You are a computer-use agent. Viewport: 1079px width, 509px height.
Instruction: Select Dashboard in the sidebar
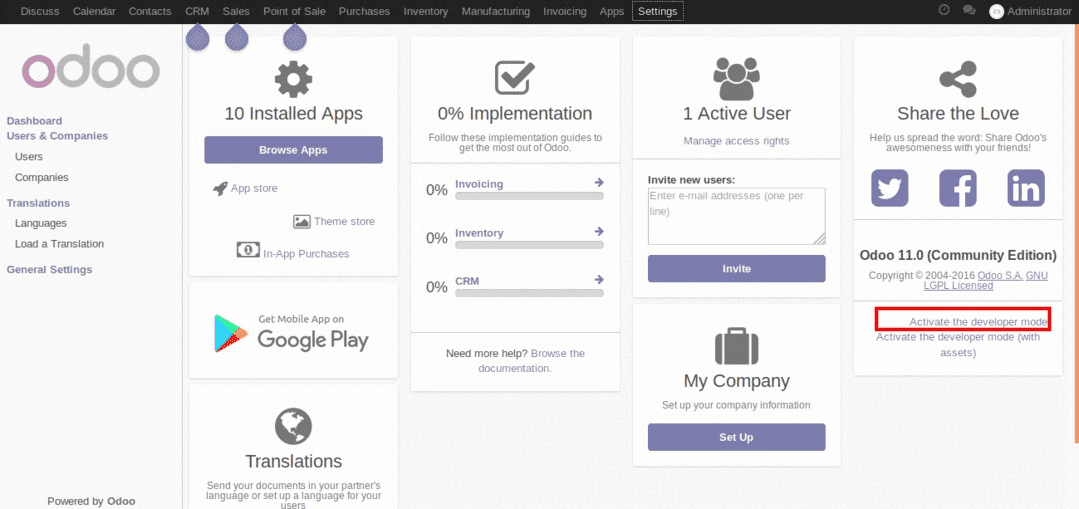[x=34, y=120]
